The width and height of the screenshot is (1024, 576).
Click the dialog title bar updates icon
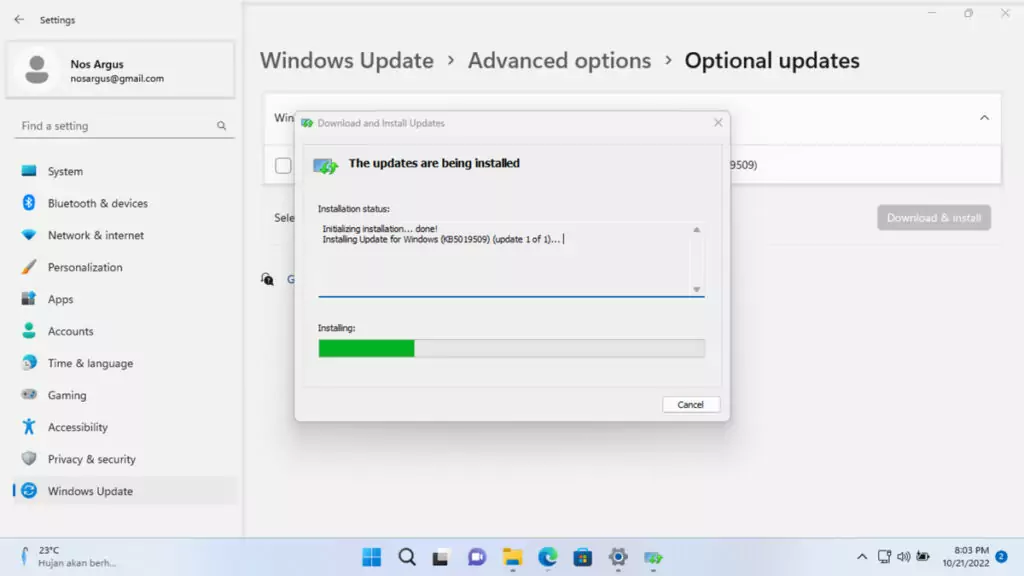pos(307,123)
